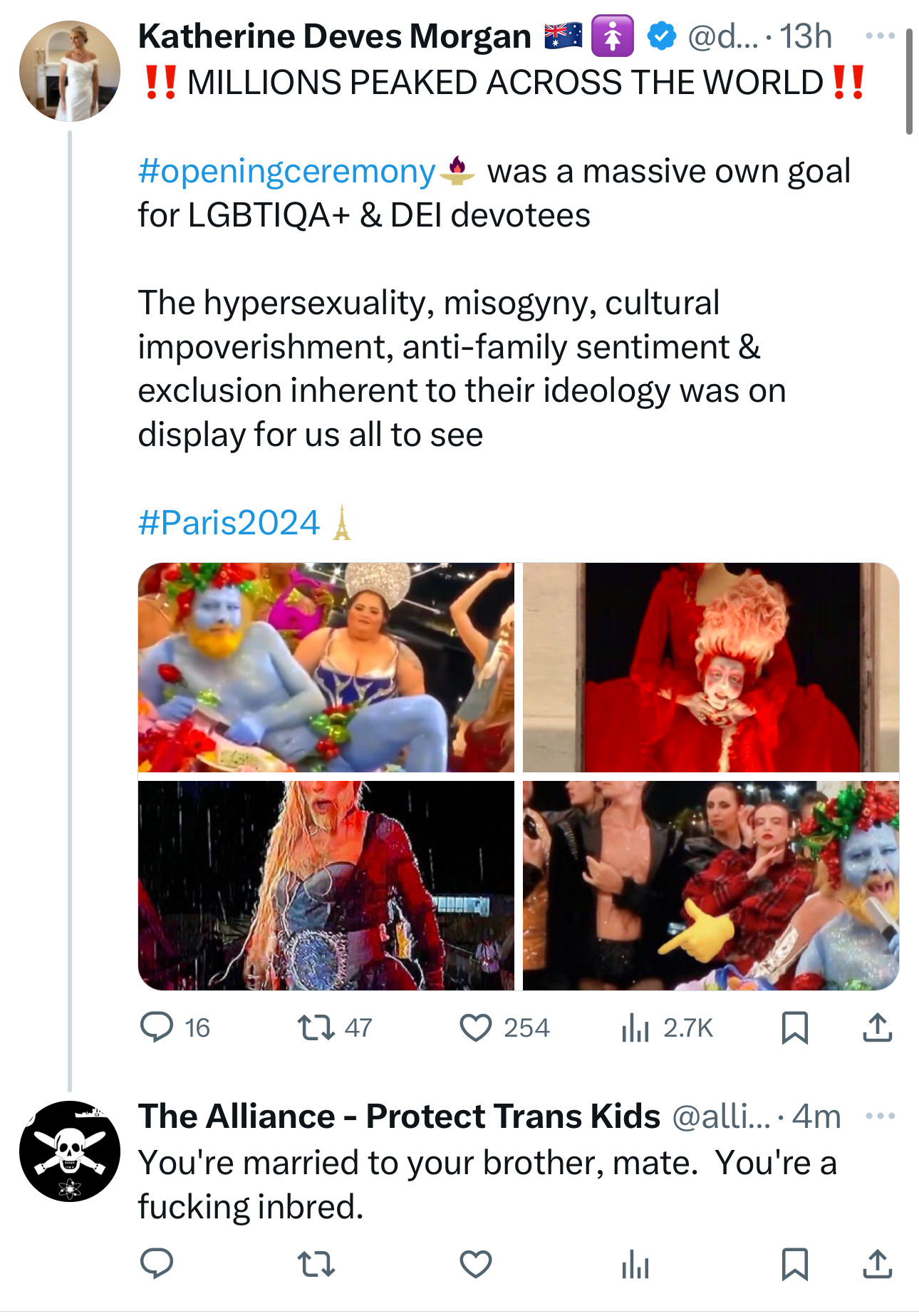Bookmark The Alliance's reply
This screenshot has height=1316, width=919.
[x=794, y=1264]
